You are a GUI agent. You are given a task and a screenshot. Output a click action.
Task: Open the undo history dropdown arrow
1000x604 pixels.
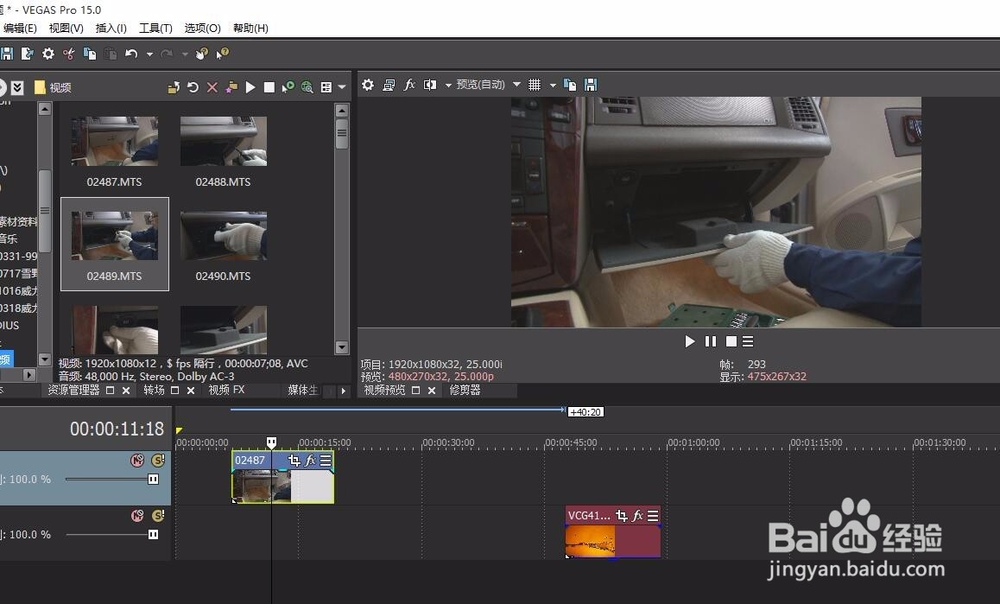[x=150, y=55]
